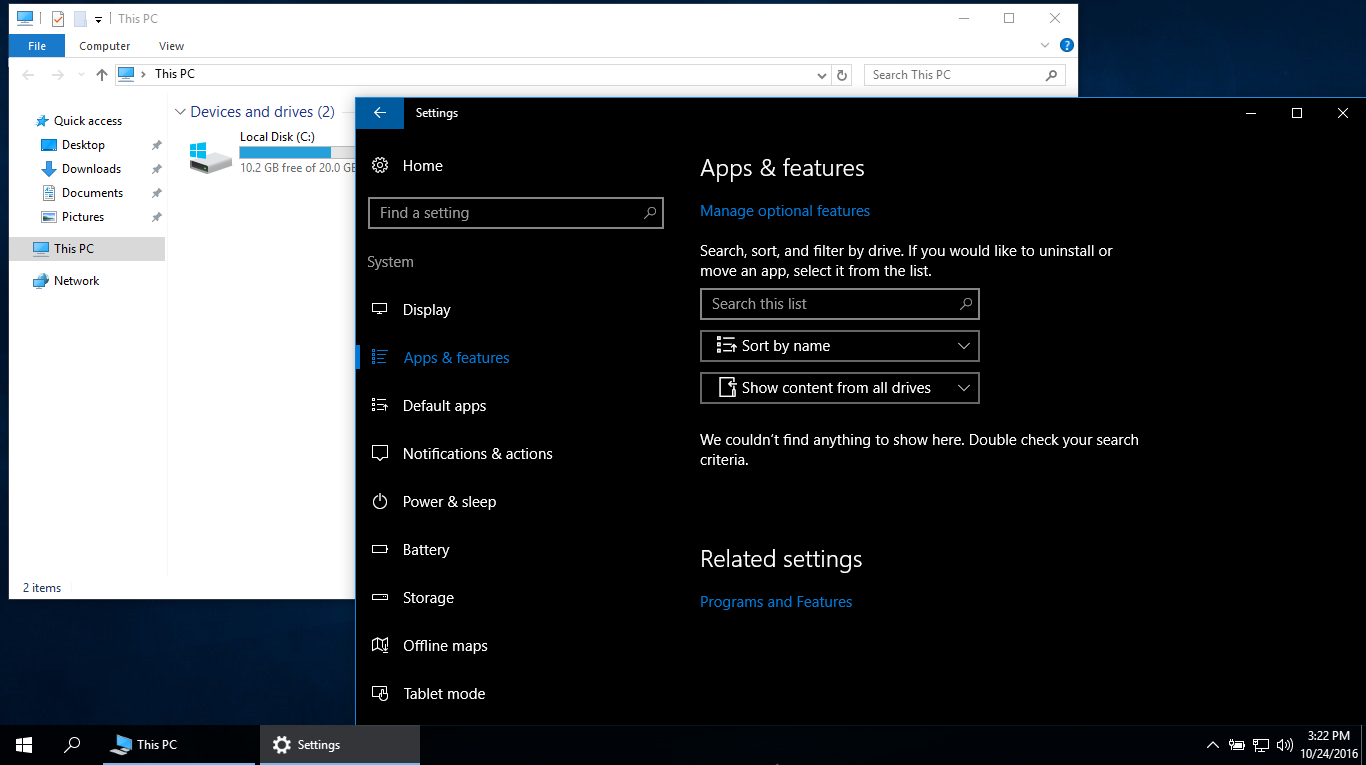Open Tablet mode settings

pyautogui.click(x=443, y=693)
